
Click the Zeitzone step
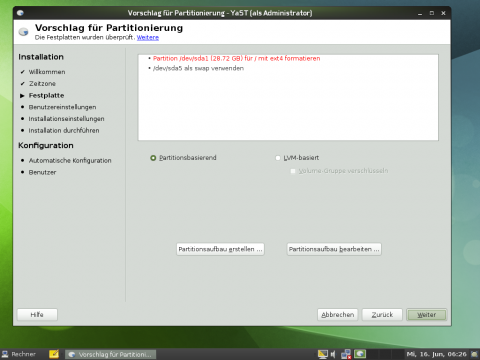point(42,84)
